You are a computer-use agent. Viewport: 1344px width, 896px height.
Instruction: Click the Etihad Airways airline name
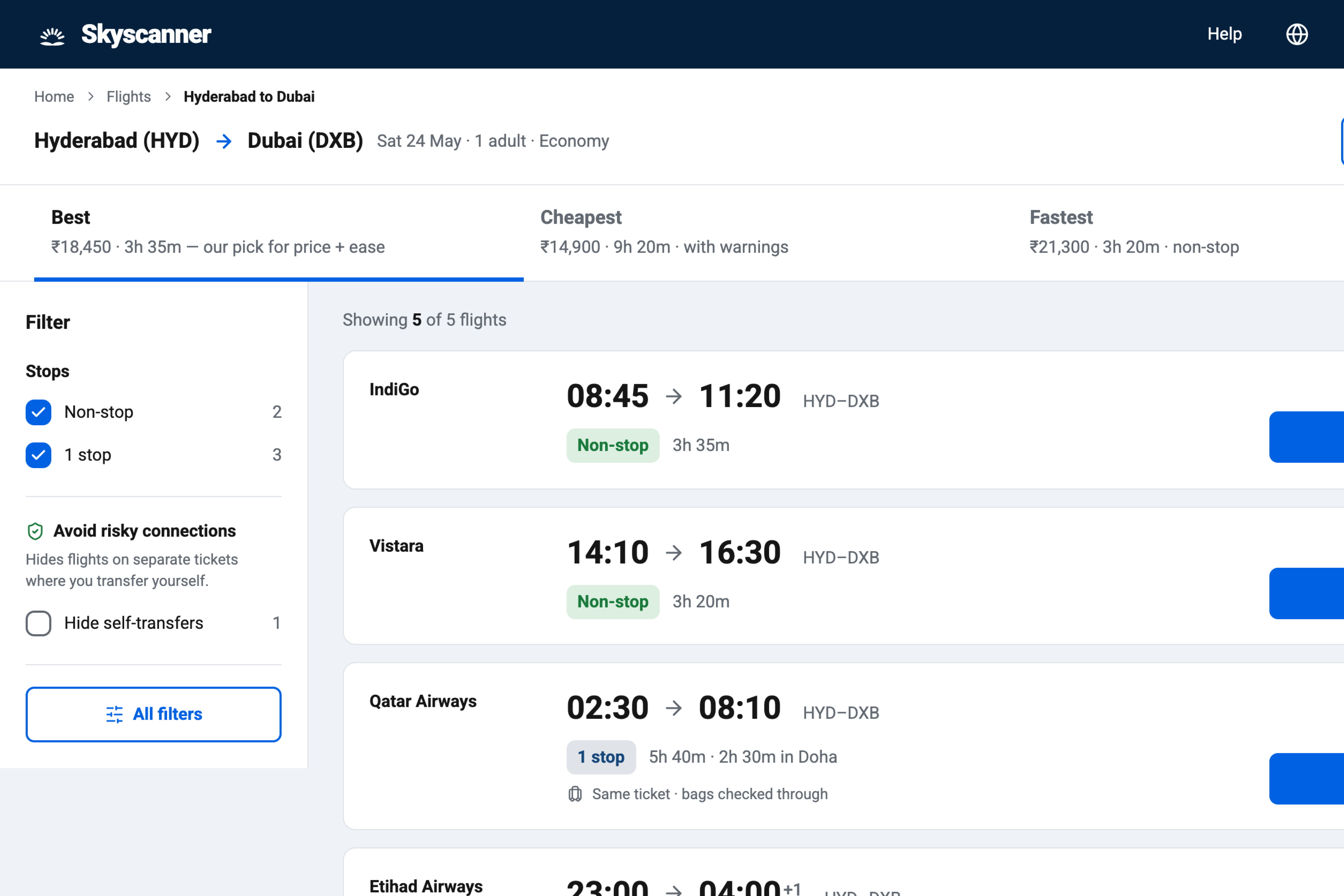coord(426,886)
